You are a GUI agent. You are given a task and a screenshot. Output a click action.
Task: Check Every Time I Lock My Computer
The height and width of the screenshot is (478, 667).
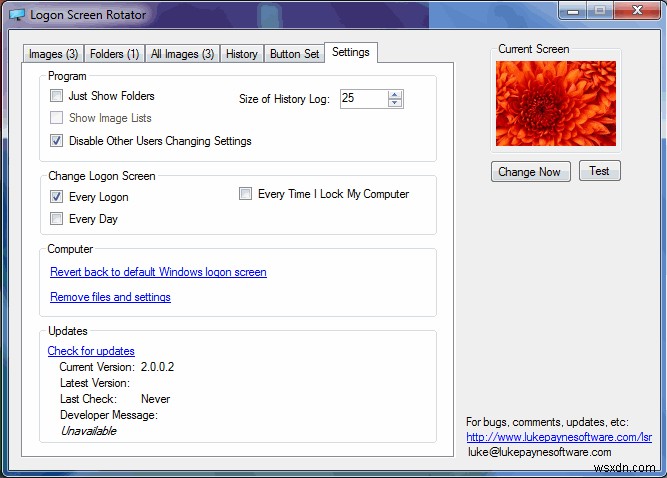[245, 194]
